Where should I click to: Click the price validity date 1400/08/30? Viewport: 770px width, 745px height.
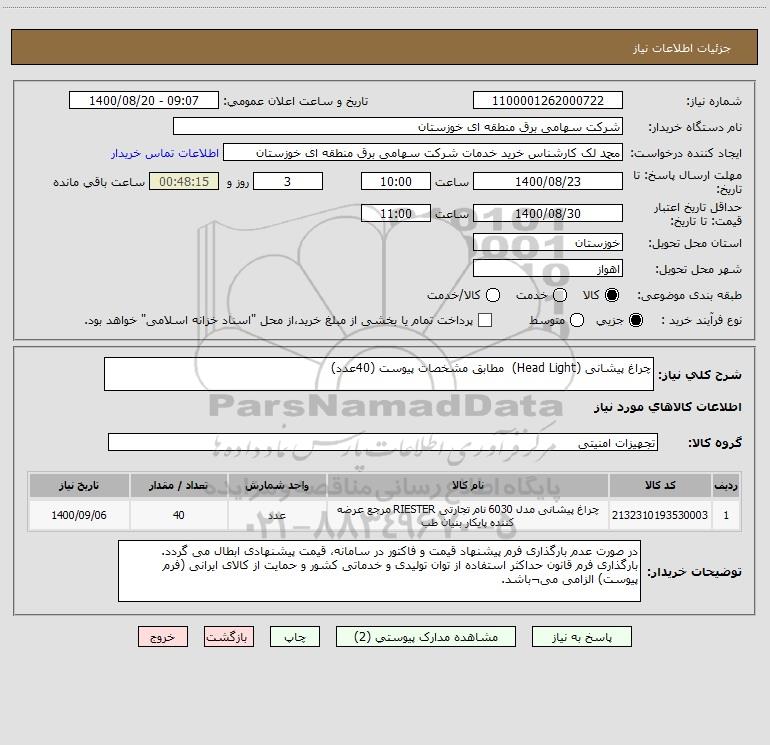click(548, 213)
